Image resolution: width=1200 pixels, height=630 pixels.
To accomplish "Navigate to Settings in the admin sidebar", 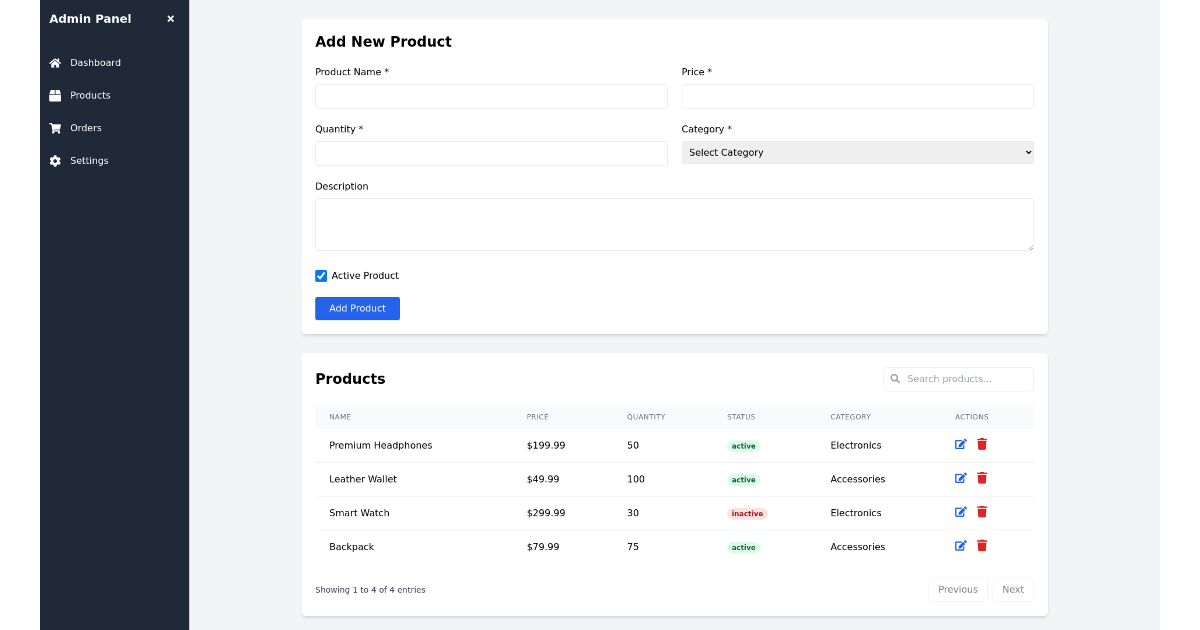I will pyautogui.click(x=89, y=160).
